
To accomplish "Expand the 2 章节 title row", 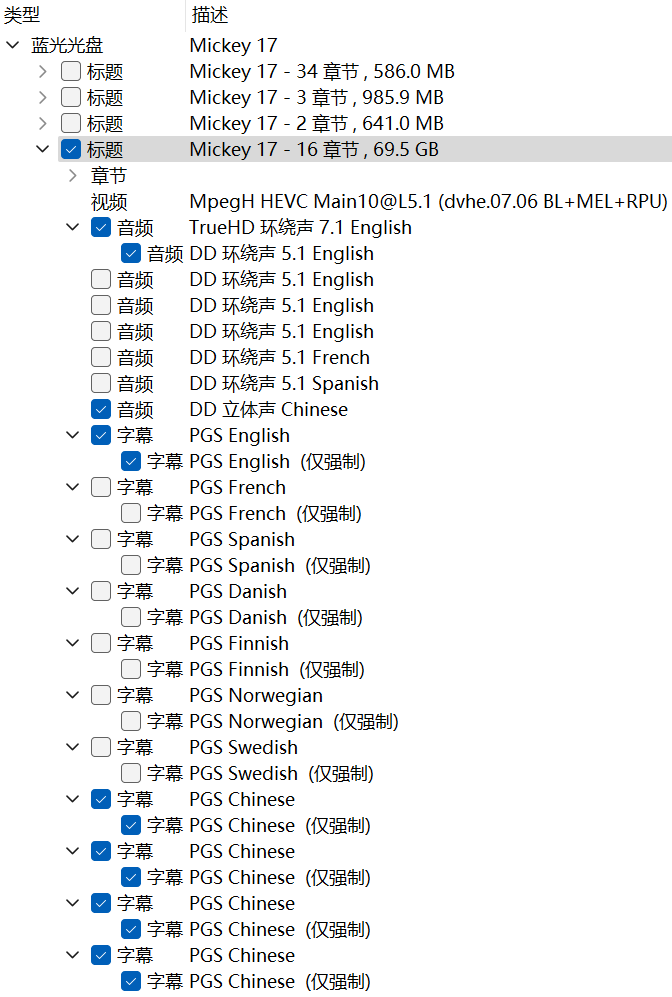I will [43, 123].
